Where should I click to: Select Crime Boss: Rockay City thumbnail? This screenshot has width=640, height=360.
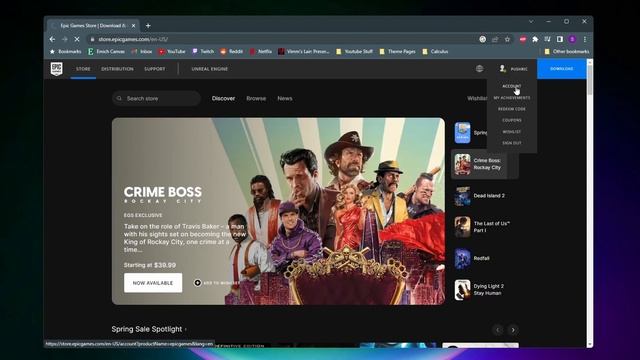(462, 164)
